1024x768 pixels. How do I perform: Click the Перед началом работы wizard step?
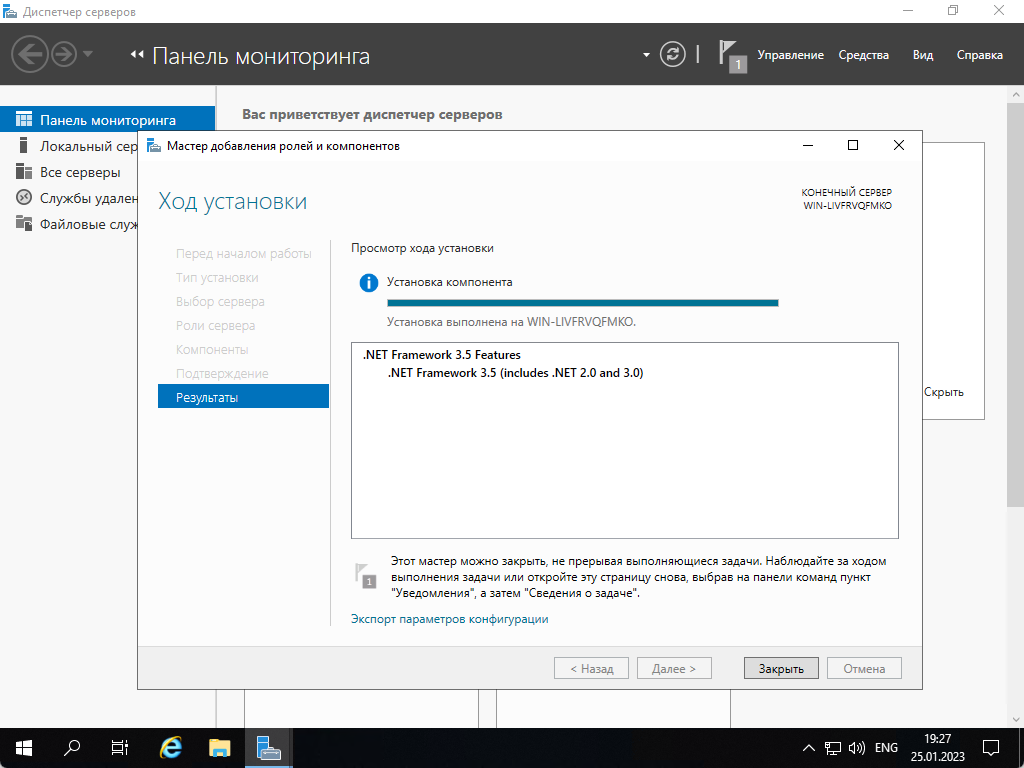pos(243,253)
